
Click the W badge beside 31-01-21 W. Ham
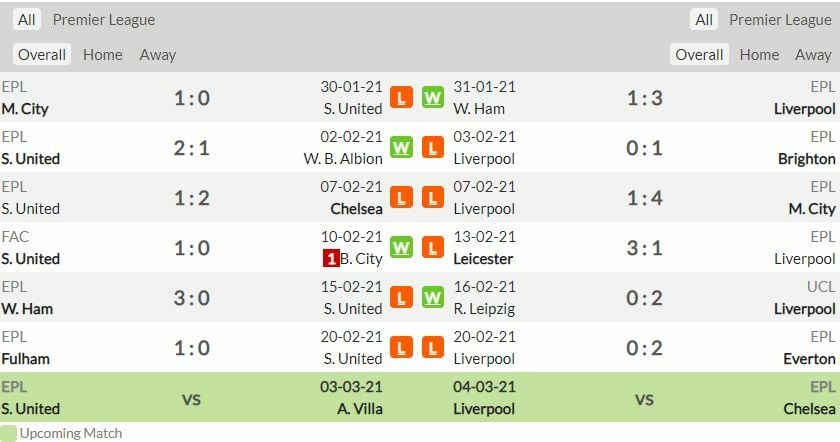tap(433, 98)
